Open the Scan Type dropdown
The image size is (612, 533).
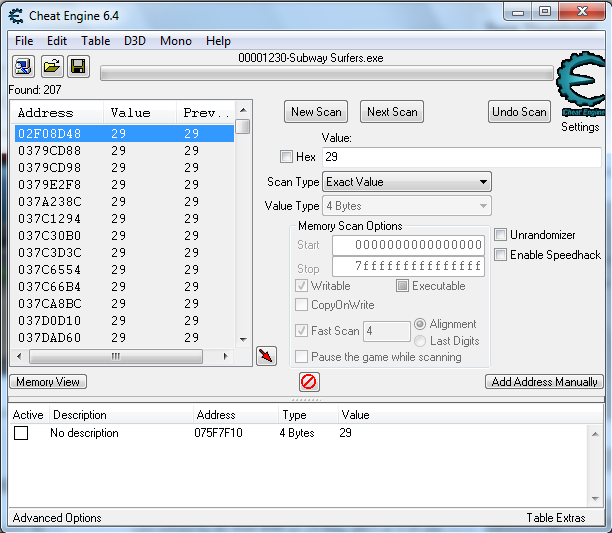407,182
